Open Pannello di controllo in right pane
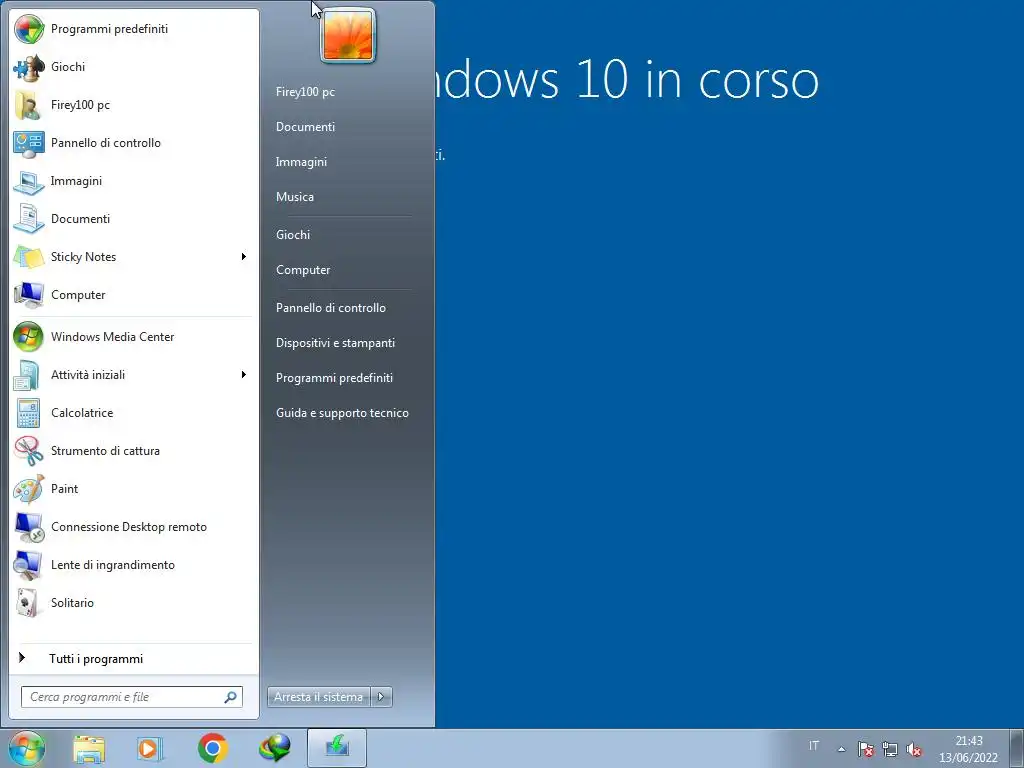 (330, 308)
